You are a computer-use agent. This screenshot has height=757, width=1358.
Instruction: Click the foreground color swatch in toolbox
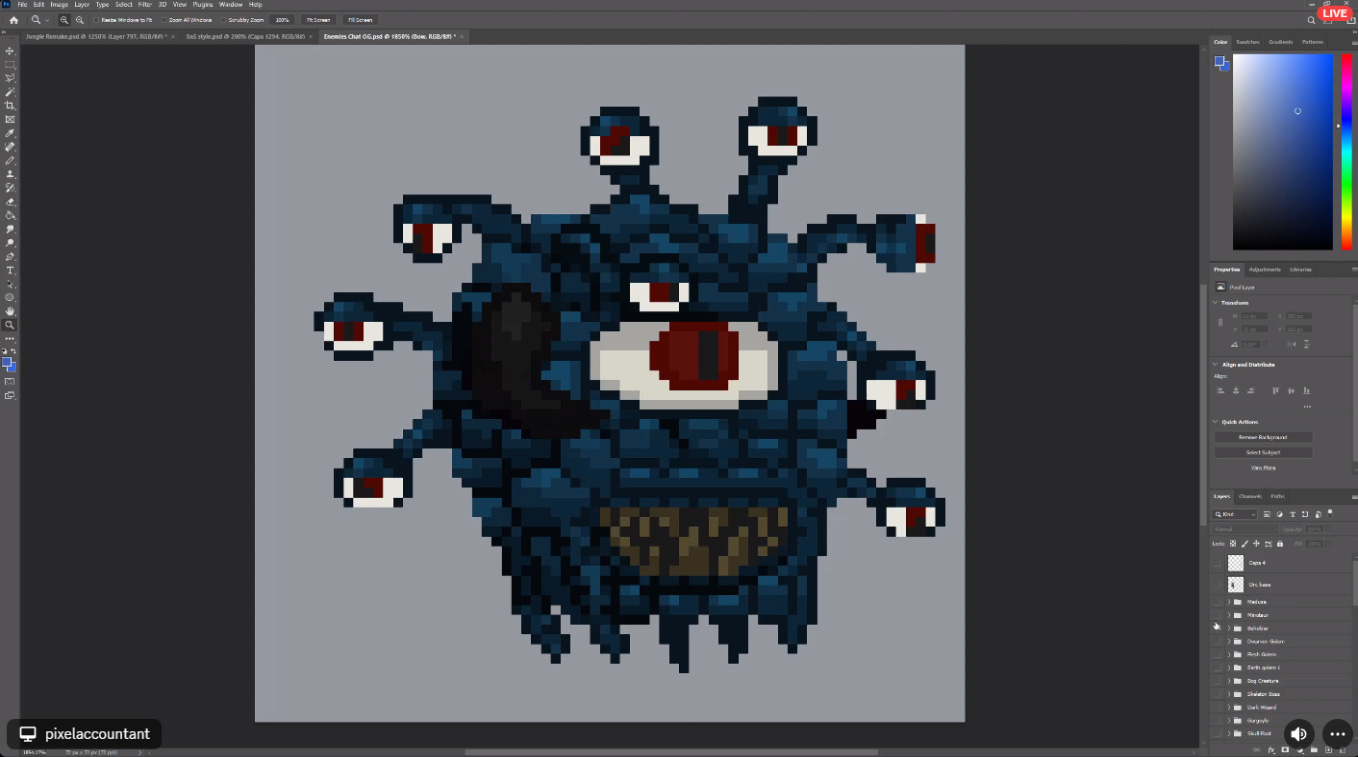[7, 363]
